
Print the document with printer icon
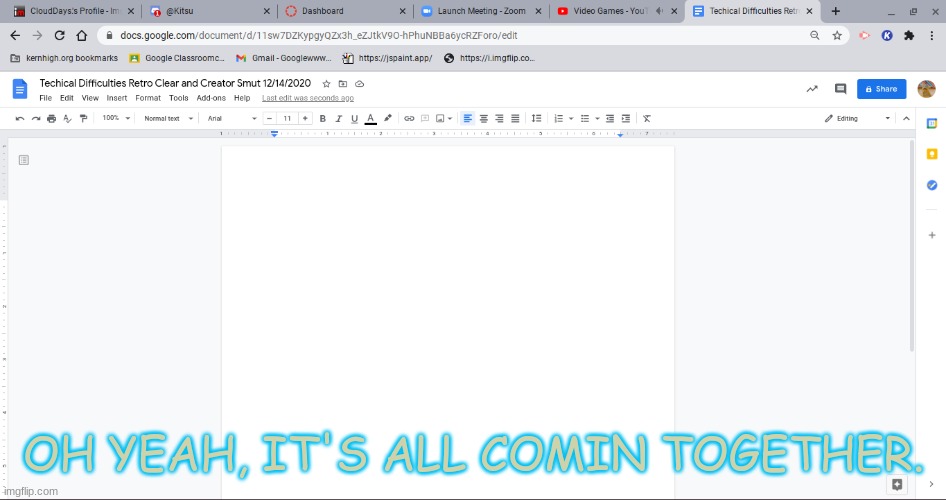(51, 118)
